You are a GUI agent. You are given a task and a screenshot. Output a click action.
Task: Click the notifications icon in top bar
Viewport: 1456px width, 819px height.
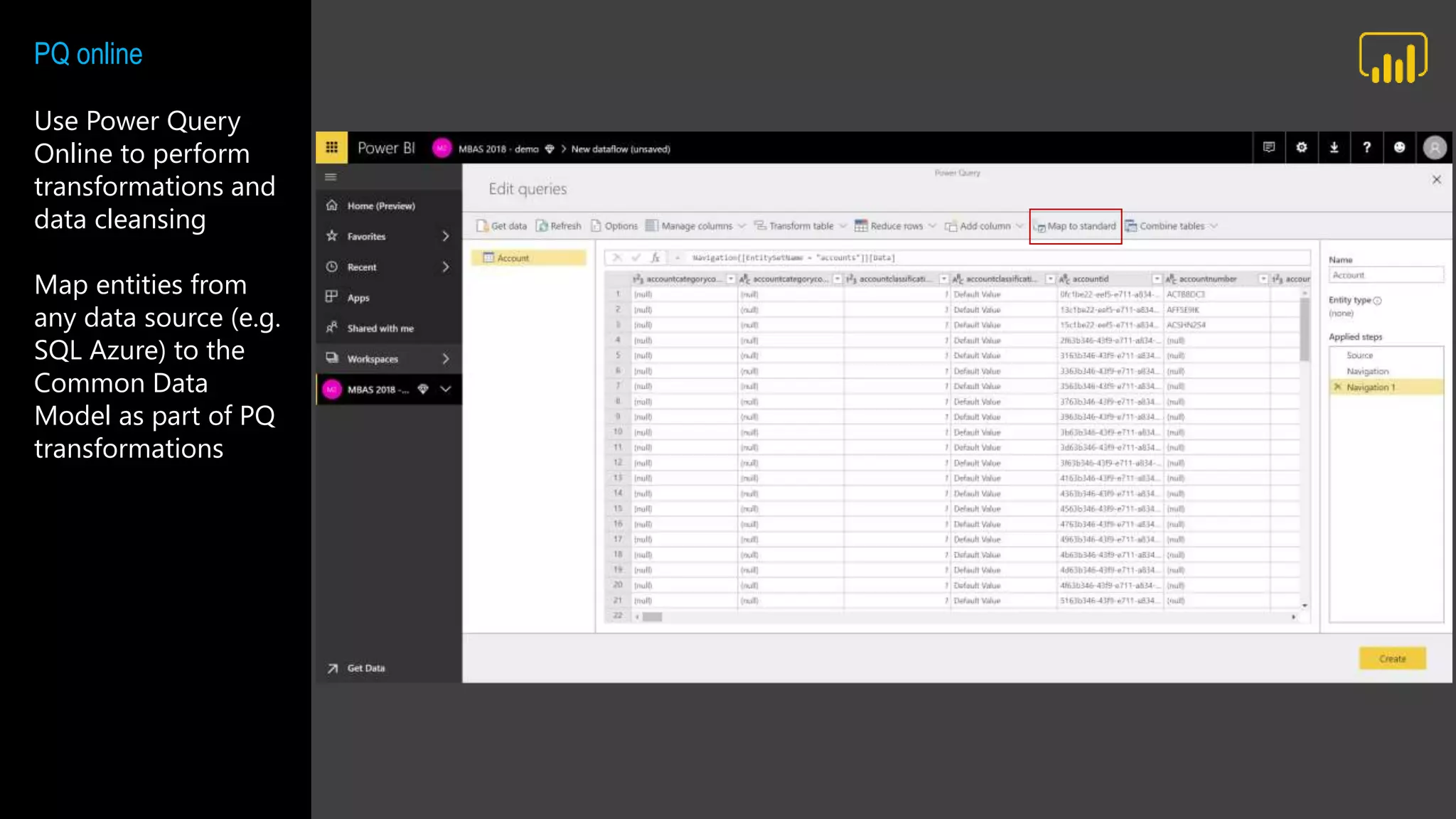1269,147
